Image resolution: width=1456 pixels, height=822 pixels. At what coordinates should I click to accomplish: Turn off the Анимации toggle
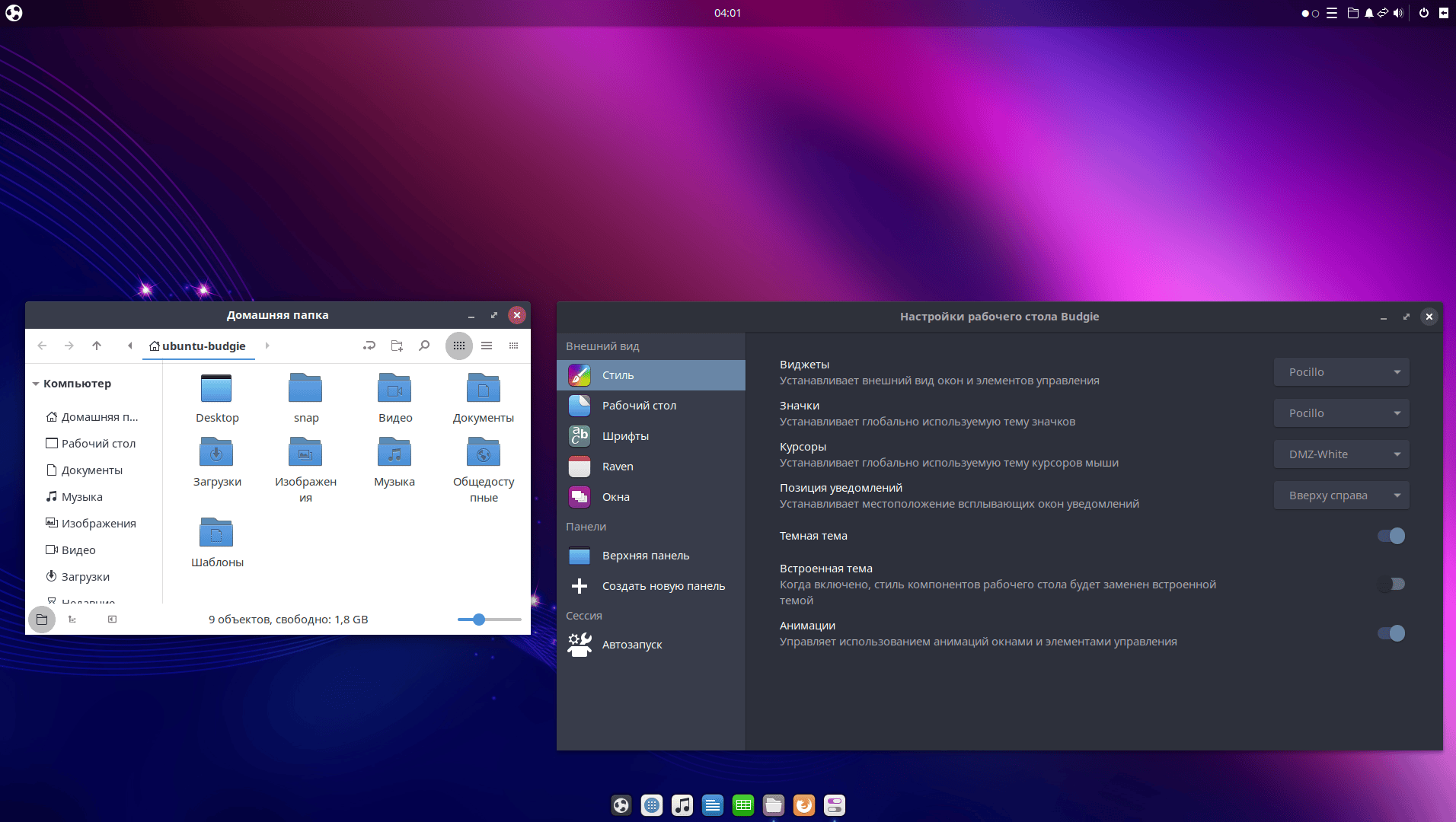[x=1391, y=632]
